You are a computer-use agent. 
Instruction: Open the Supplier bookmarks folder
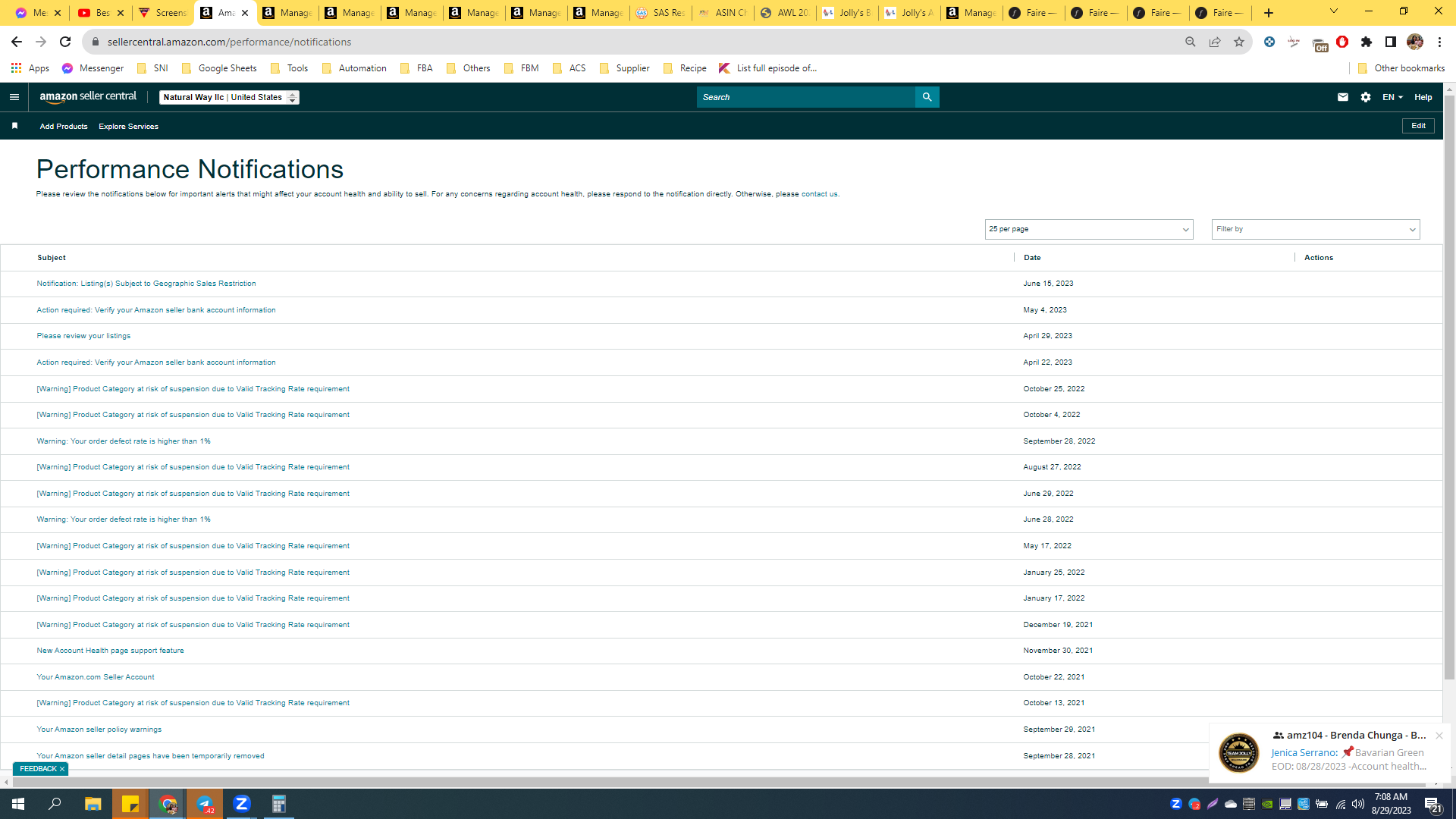click(x=625, y=68)
